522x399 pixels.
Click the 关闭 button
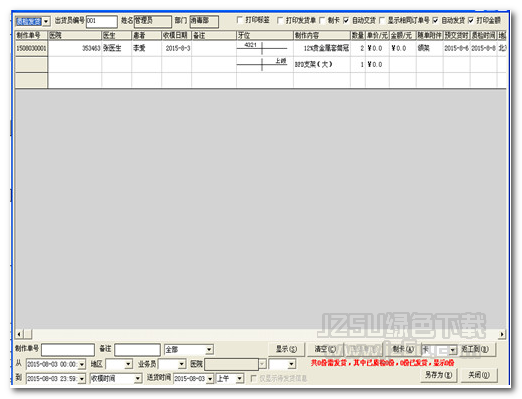coord(479,375)
